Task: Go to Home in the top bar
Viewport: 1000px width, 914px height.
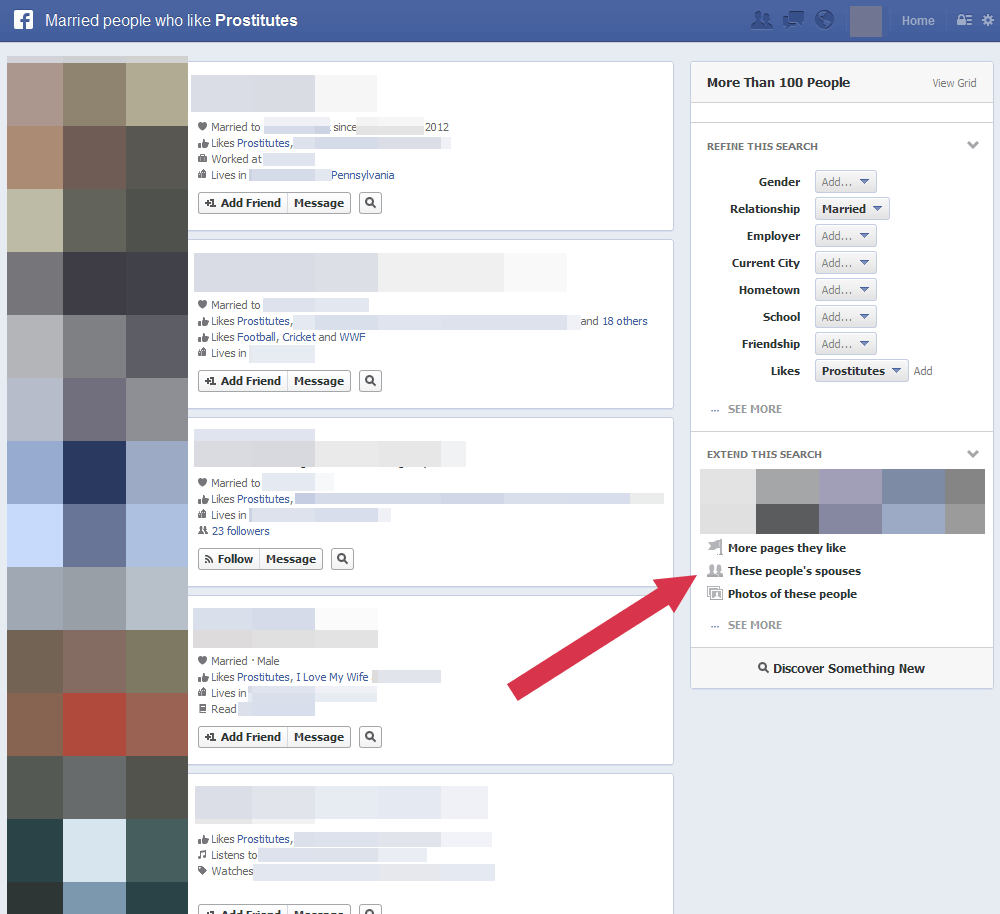Action: [918, 21]
